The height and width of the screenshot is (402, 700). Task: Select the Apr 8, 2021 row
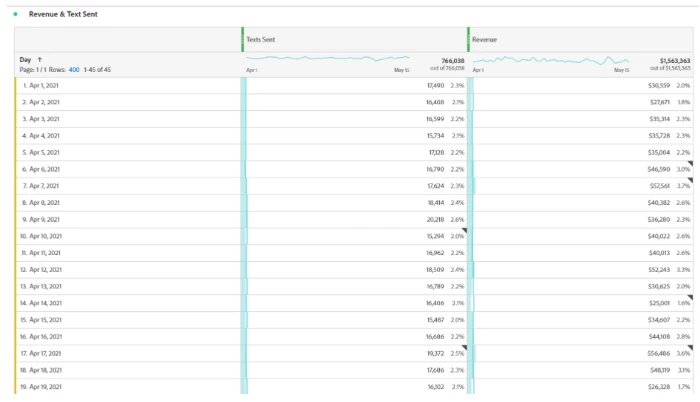click(354, 203)
